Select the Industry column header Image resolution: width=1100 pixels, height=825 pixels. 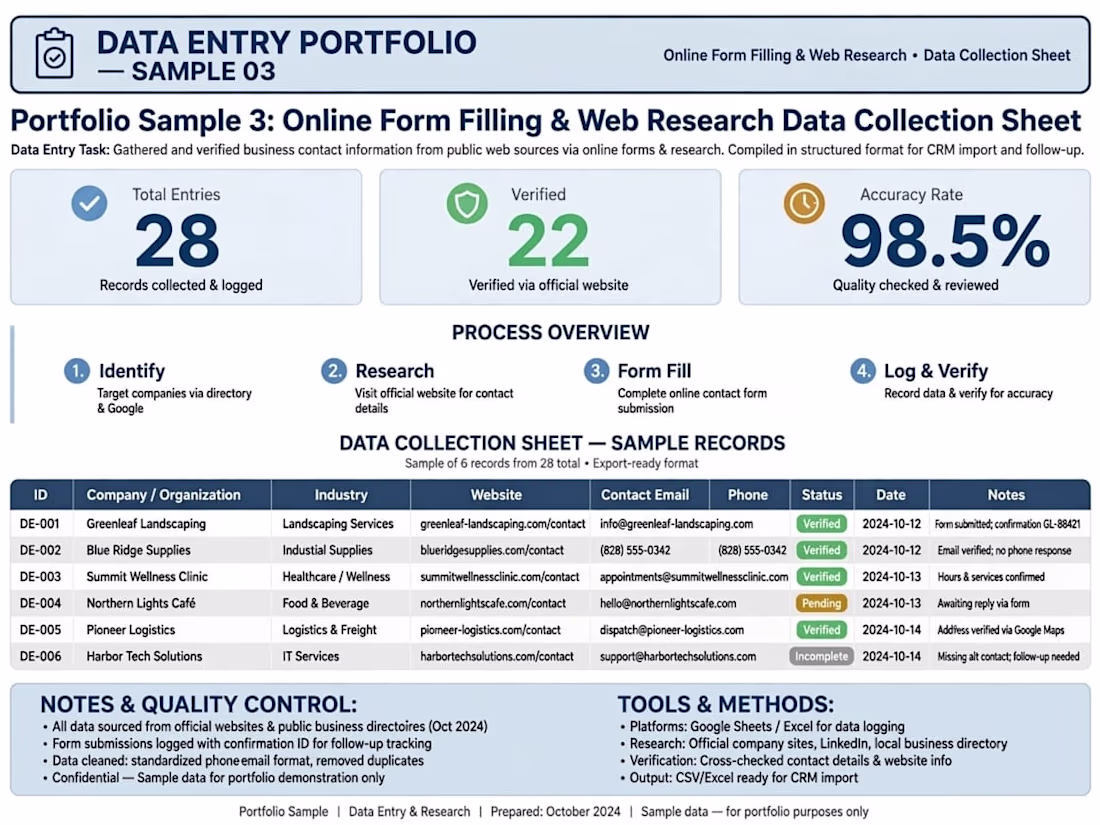point(341,495)
